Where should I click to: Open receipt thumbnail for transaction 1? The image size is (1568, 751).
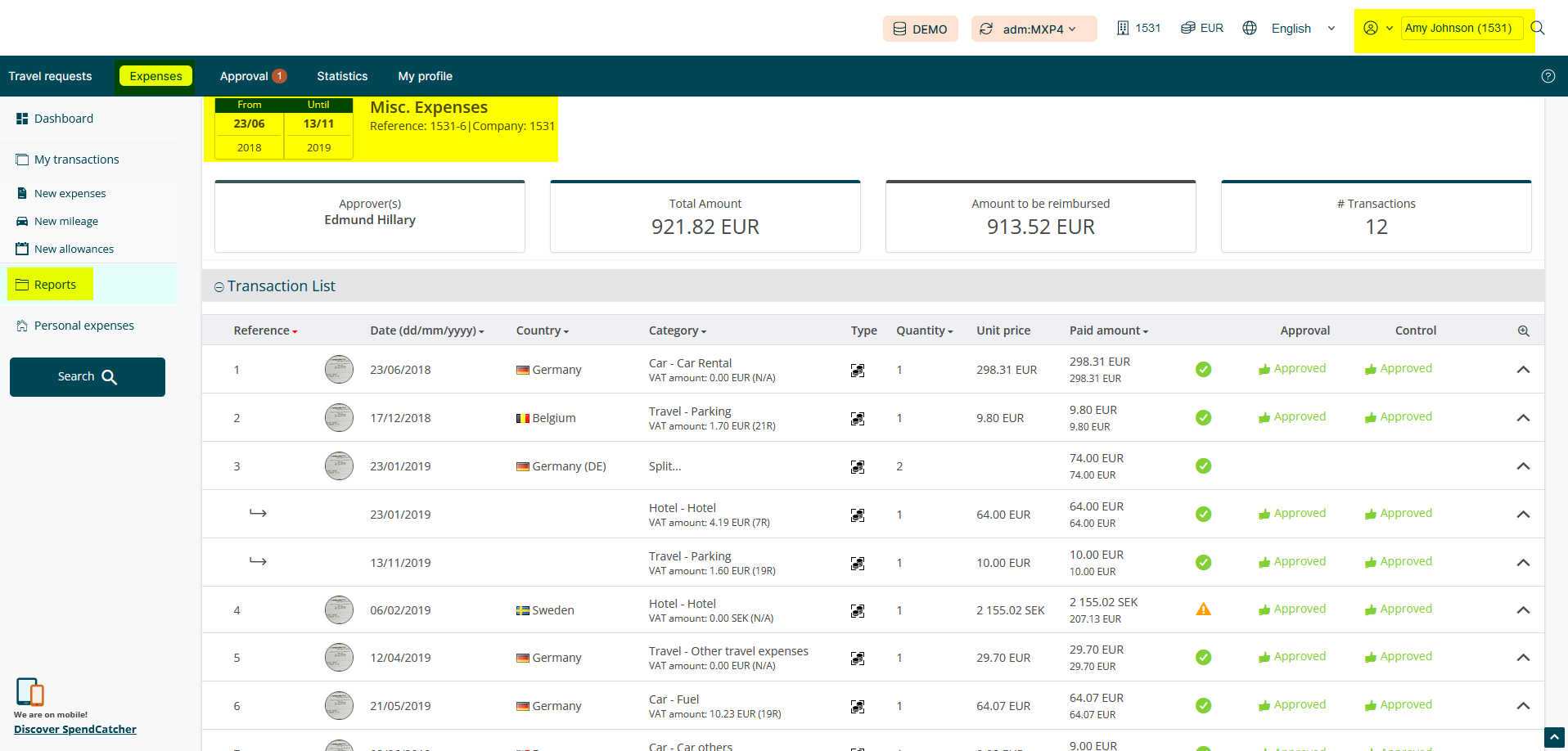click(339, 370)
